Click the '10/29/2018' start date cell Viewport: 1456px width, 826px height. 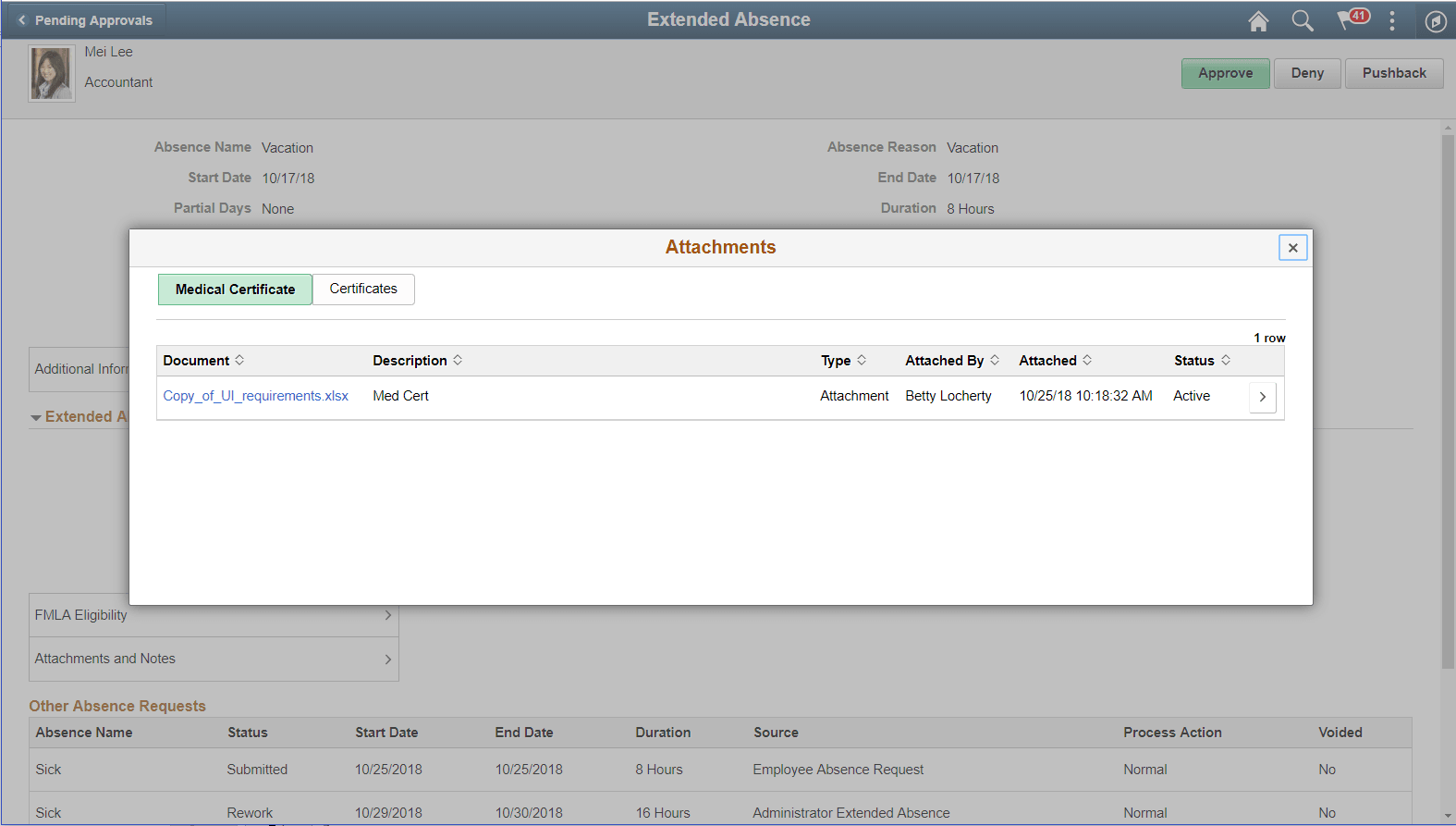coord(388,813)
